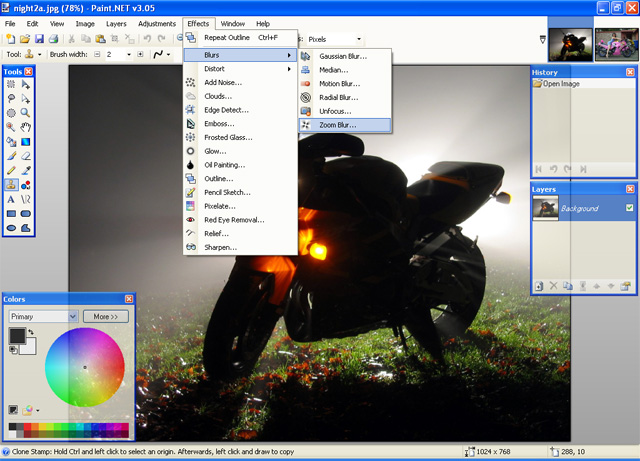The image size is (640, 461).
Task: Select the Clone Stamp tool
Action: tap(11, 185)
